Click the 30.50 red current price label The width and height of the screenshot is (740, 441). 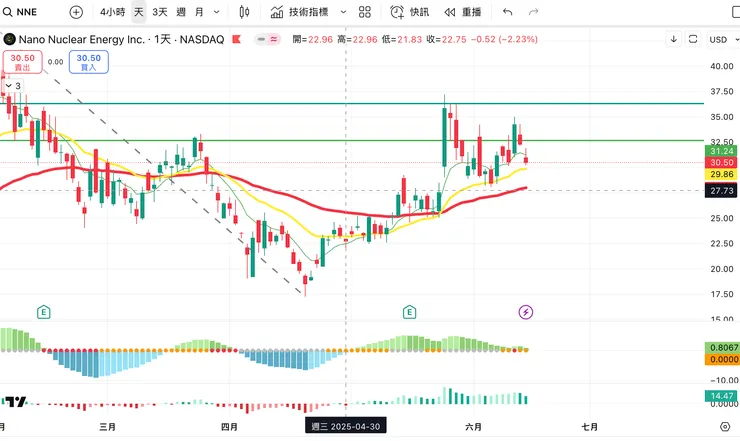721,162
